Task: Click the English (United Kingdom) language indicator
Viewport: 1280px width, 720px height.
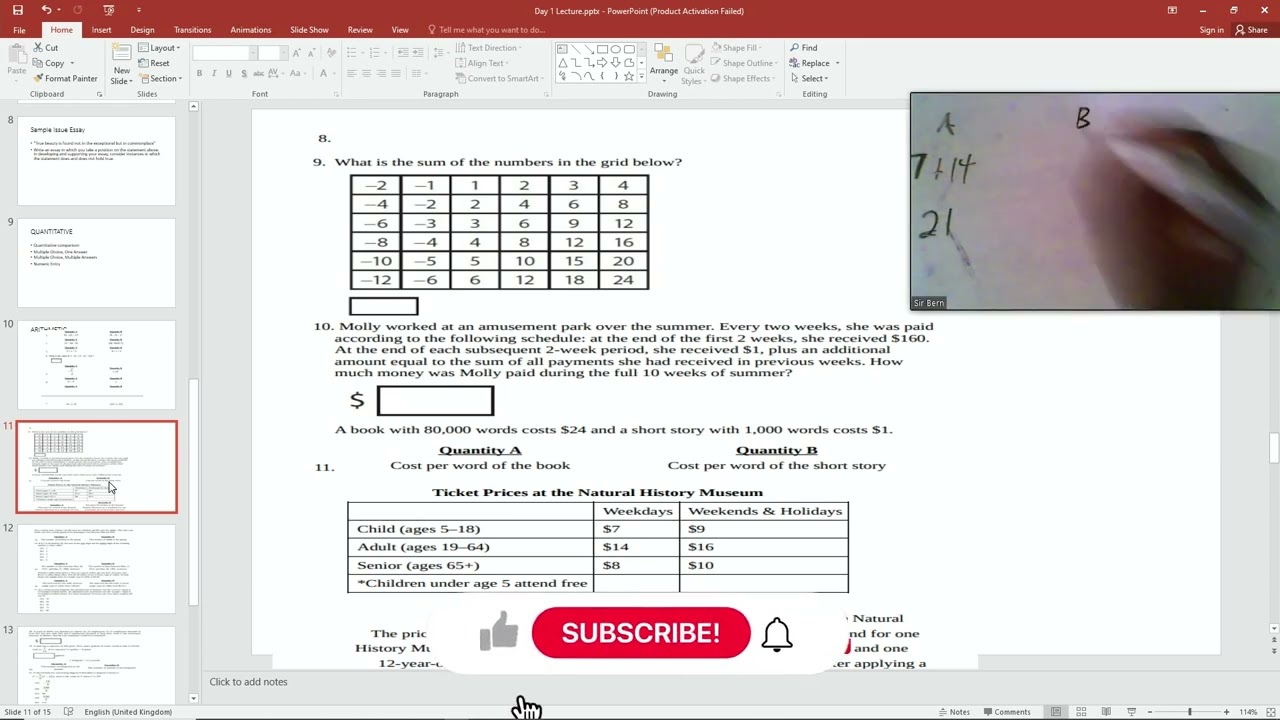Action: coord(128,712)
